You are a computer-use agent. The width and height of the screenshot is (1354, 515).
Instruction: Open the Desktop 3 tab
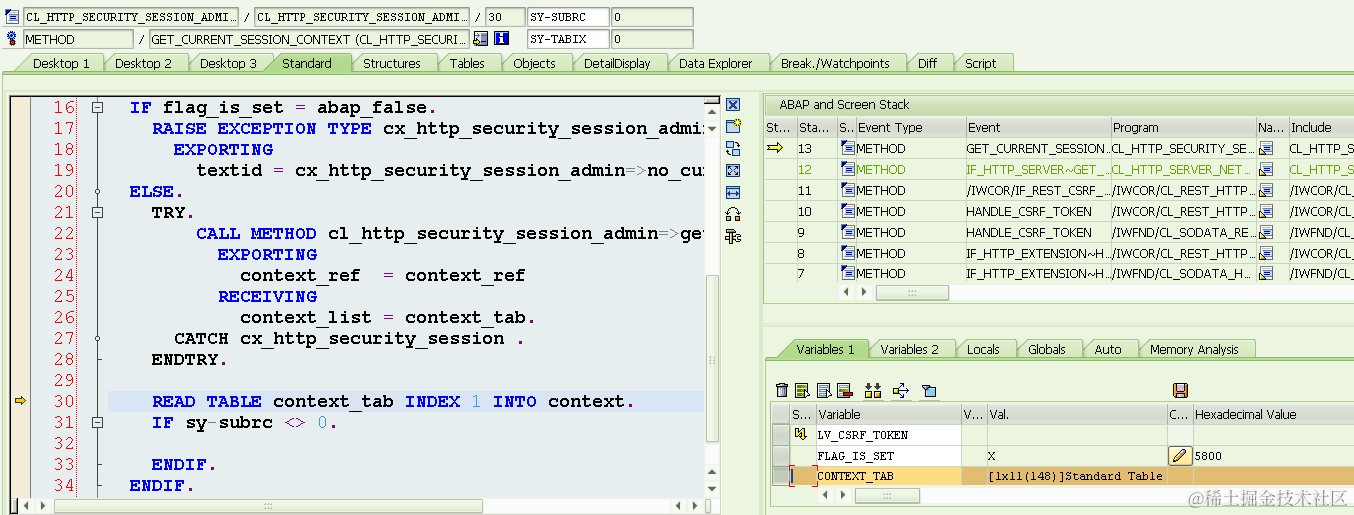pos(228,63)
